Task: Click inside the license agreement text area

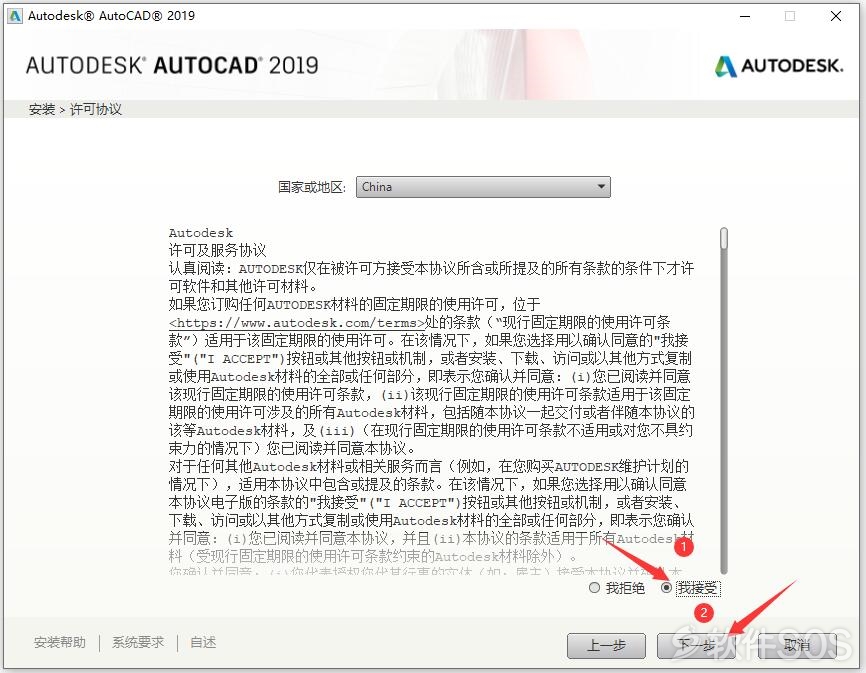Action: 431,400
